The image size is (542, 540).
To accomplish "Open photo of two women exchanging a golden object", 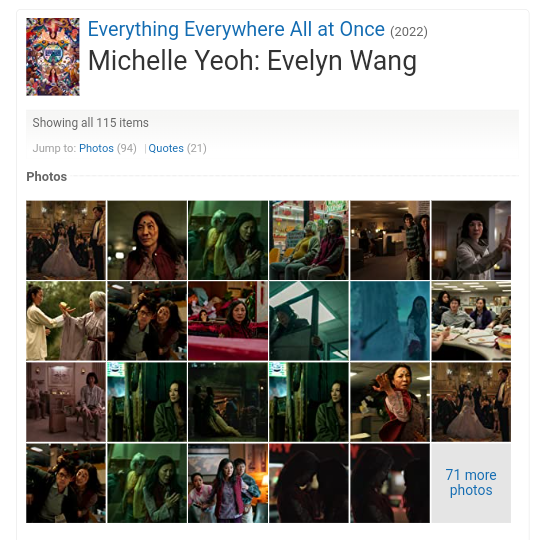I will pos(66,321).
